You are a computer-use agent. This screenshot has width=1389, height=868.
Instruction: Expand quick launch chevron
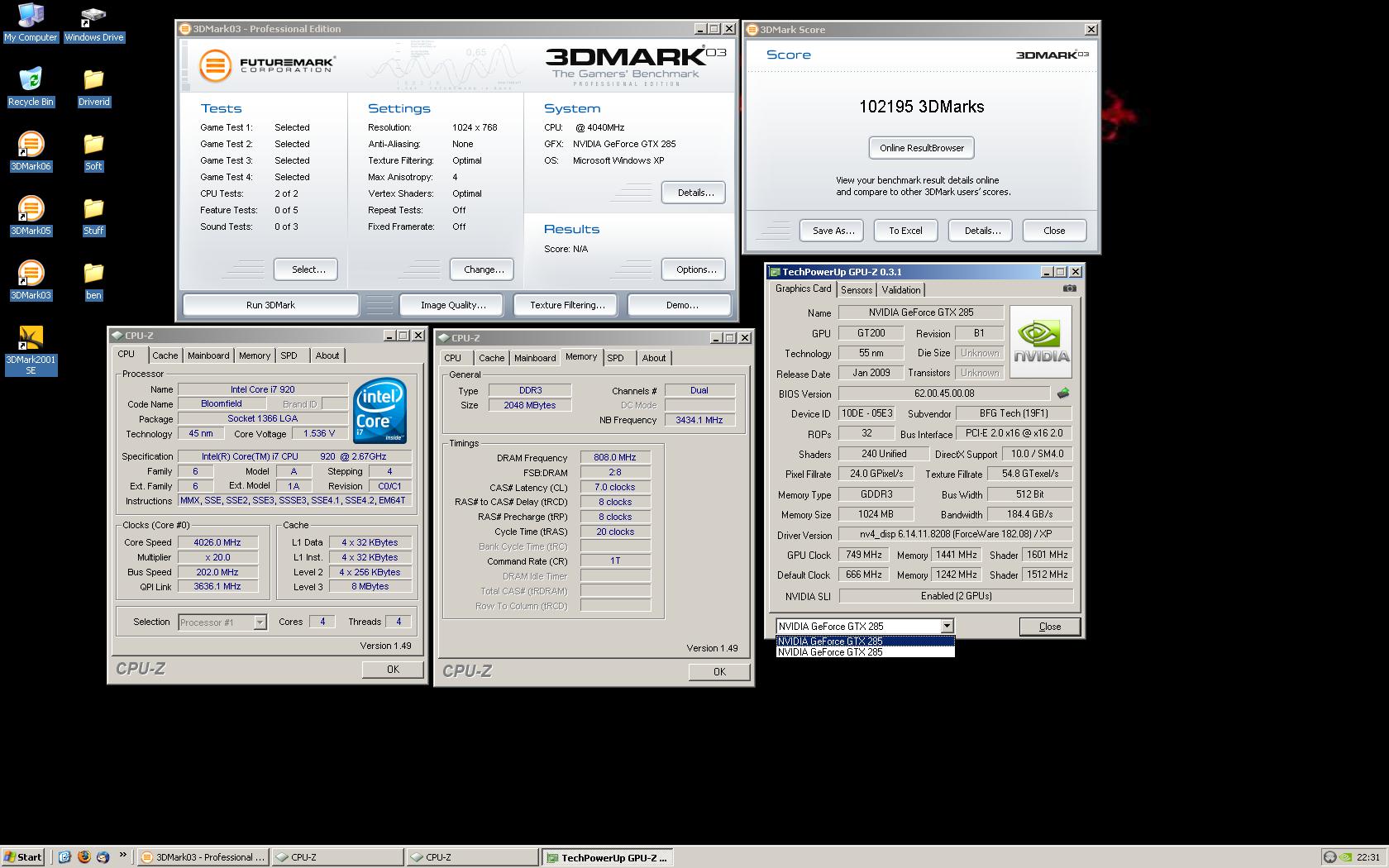[123, 856]
